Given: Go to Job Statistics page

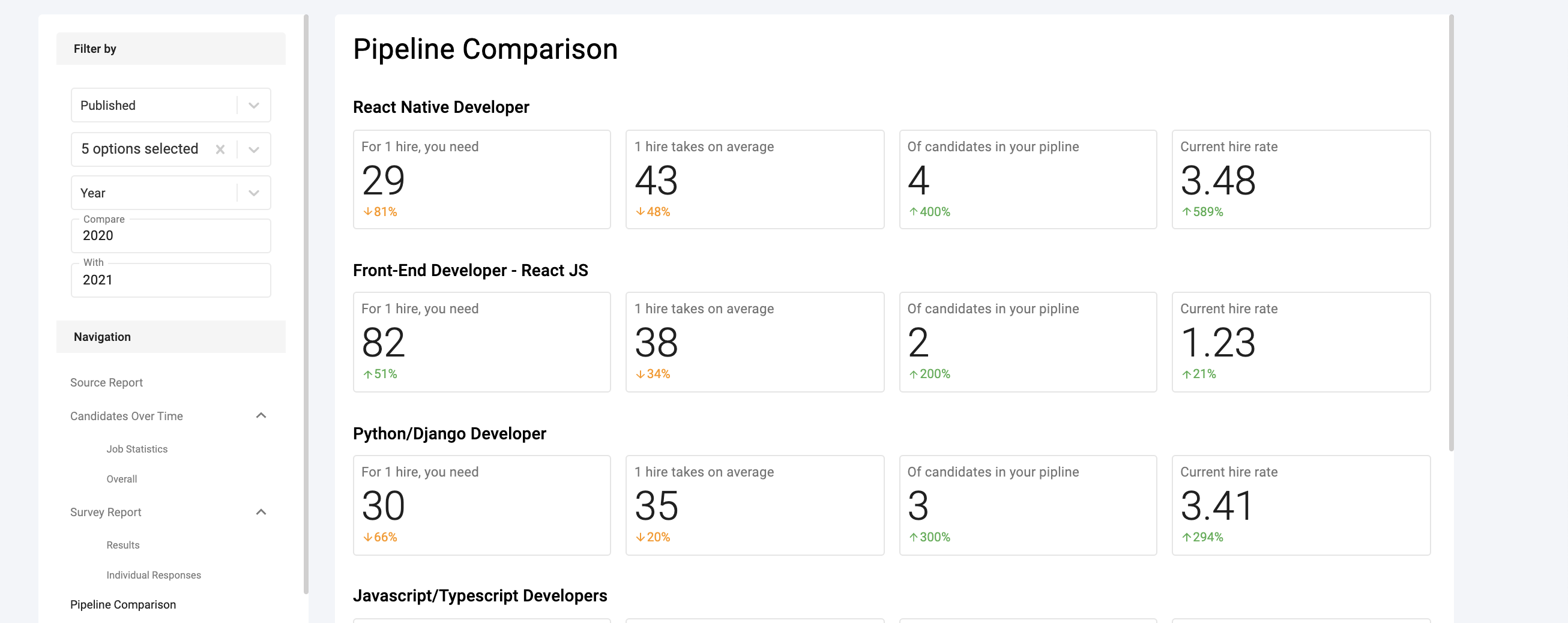Looking at the screenshot, I should 137,449.
